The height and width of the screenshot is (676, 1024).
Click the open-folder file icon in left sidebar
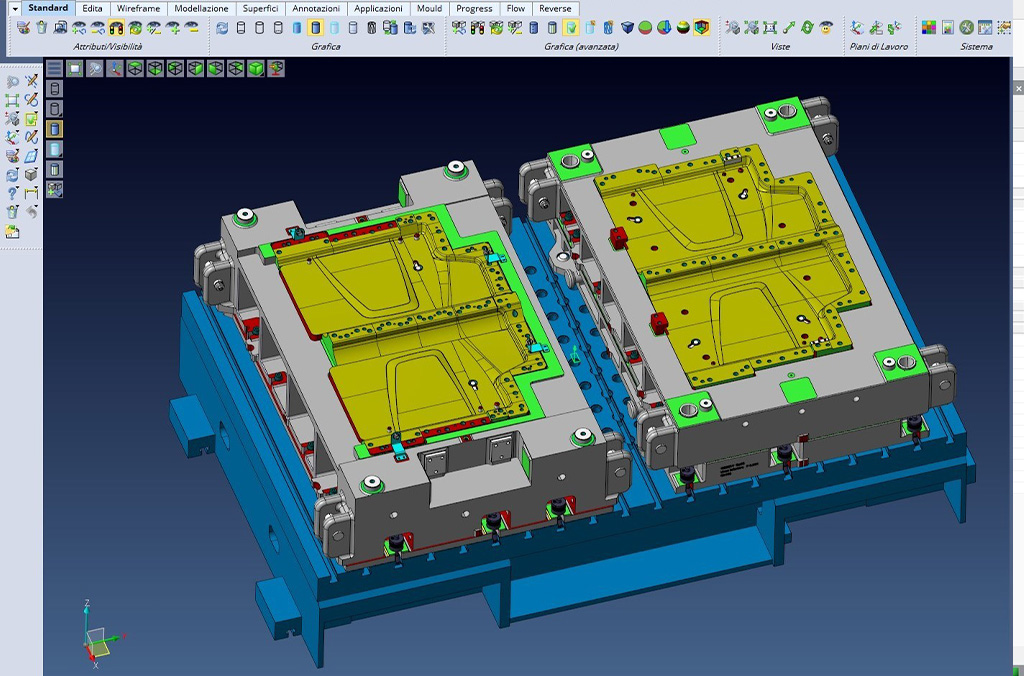(x=12, y=231)
